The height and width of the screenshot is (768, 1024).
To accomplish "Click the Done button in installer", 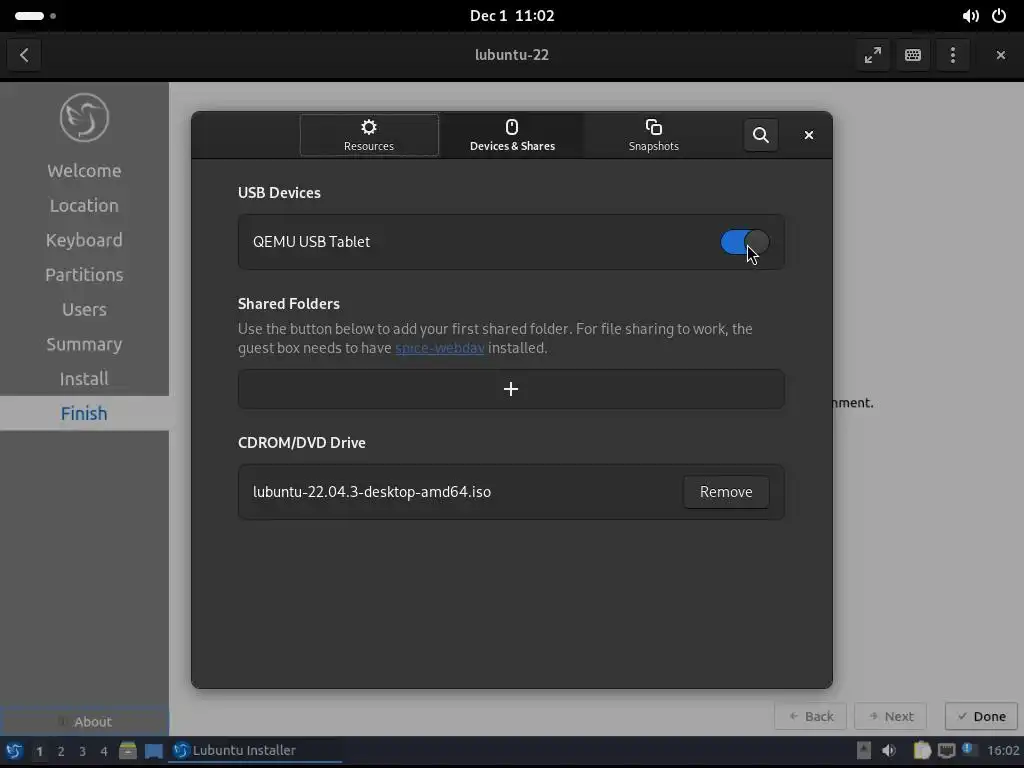I will tap(981, 716).
